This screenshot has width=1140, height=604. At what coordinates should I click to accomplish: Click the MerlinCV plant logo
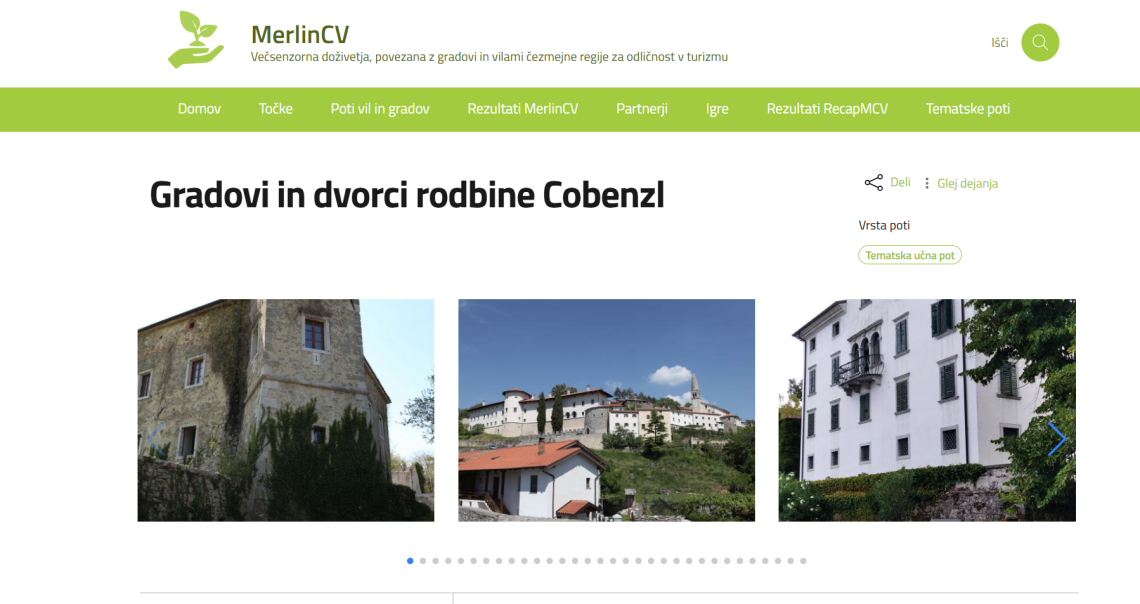coord(196,40)
